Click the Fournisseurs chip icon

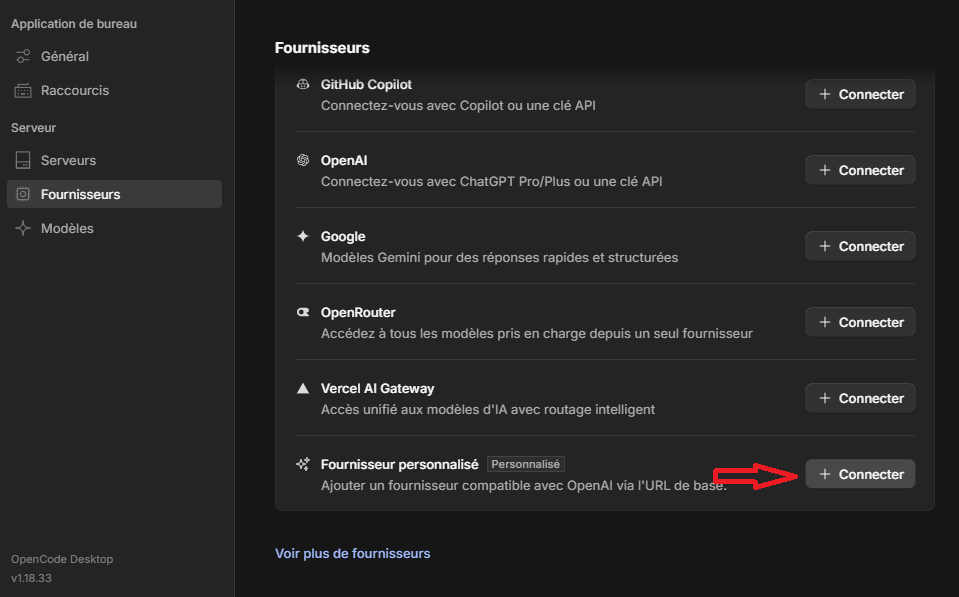(x=23, y=194)
